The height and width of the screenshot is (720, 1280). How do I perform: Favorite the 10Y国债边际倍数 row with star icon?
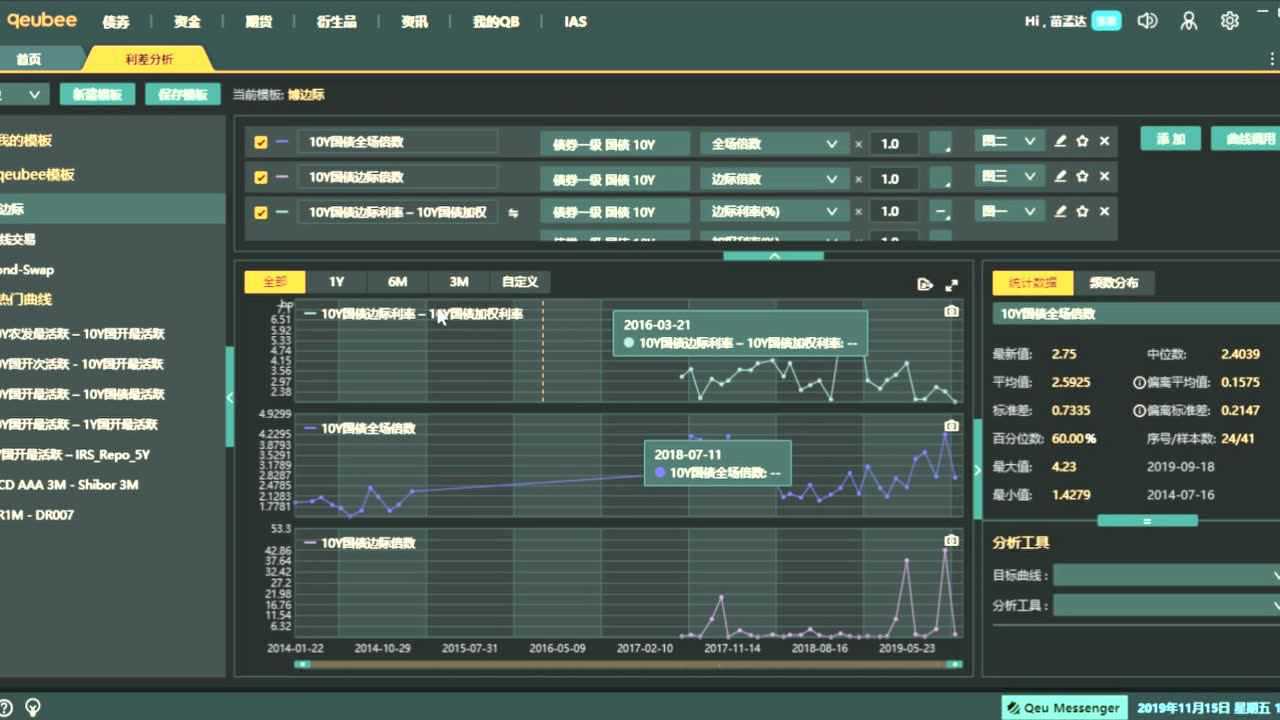1082,177
